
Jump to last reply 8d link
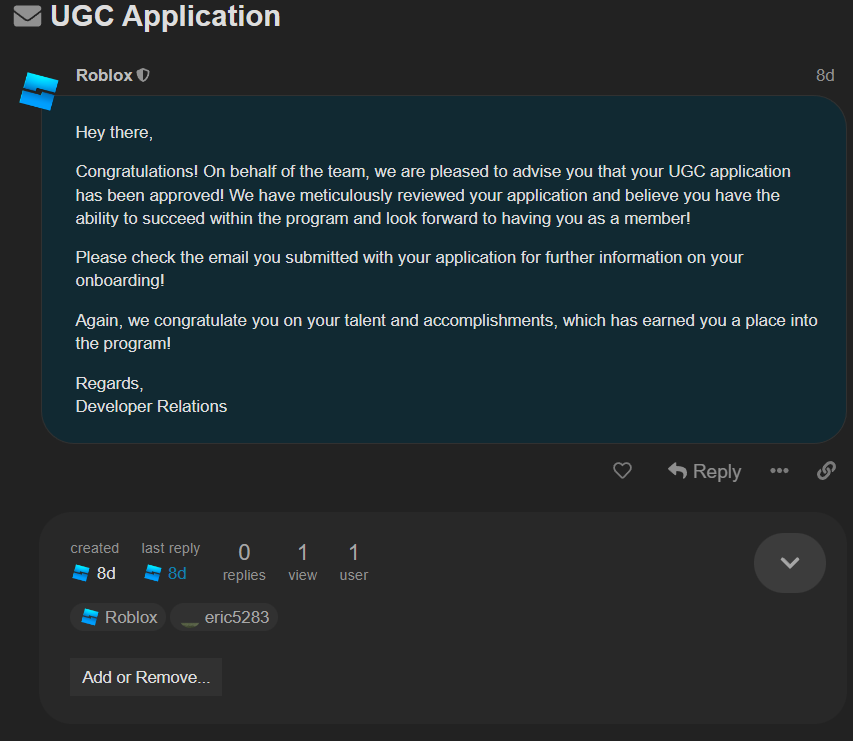coord(177,573)
